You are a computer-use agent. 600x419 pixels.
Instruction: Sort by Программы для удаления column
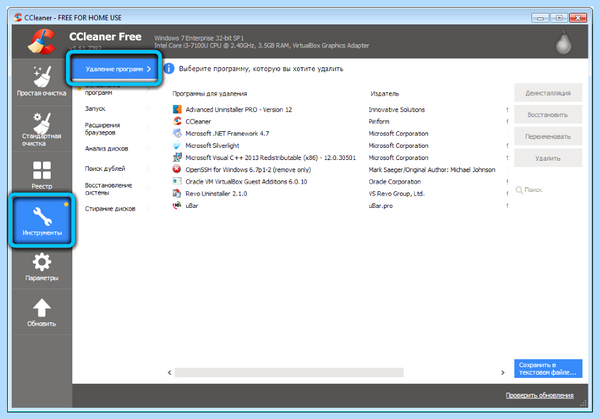click(210, 93)
